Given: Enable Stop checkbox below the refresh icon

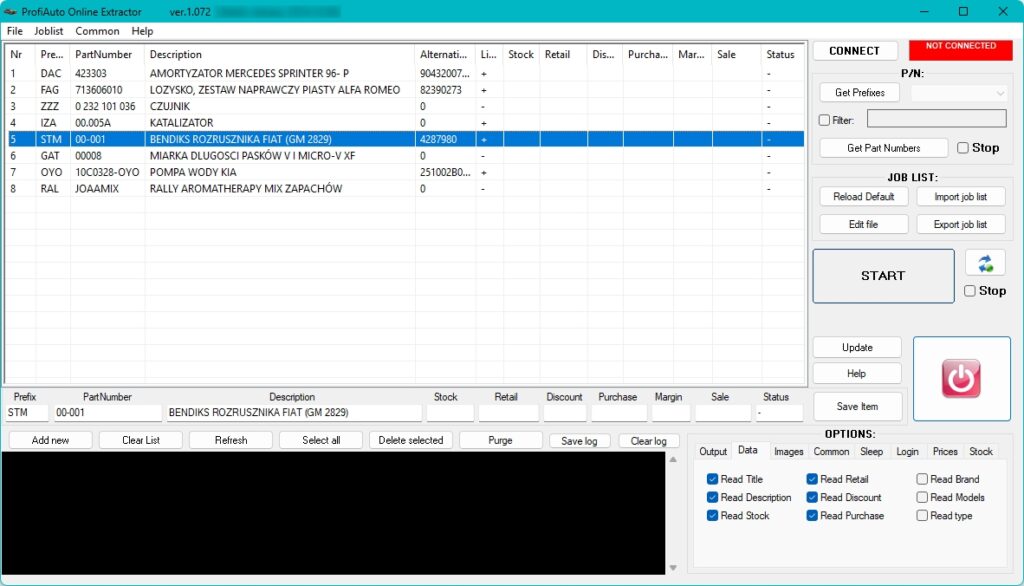Looking at the screenshot, I should point(970,291).
